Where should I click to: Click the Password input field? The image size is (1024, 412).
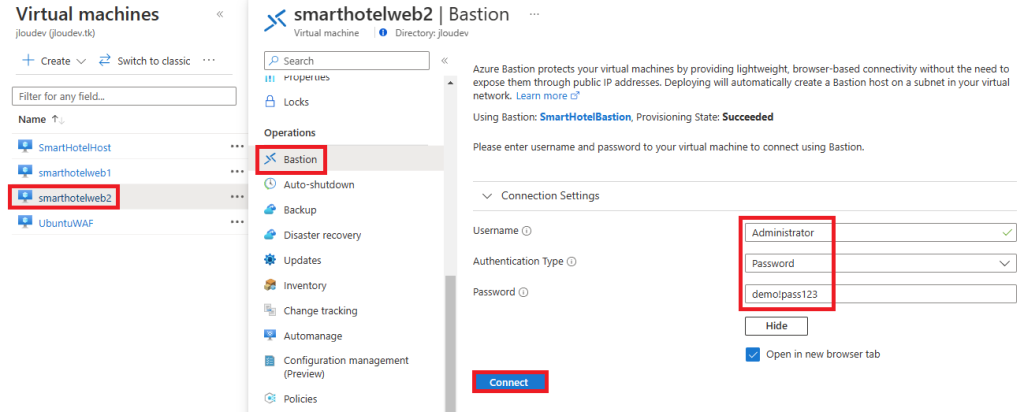tap(880, 294)
